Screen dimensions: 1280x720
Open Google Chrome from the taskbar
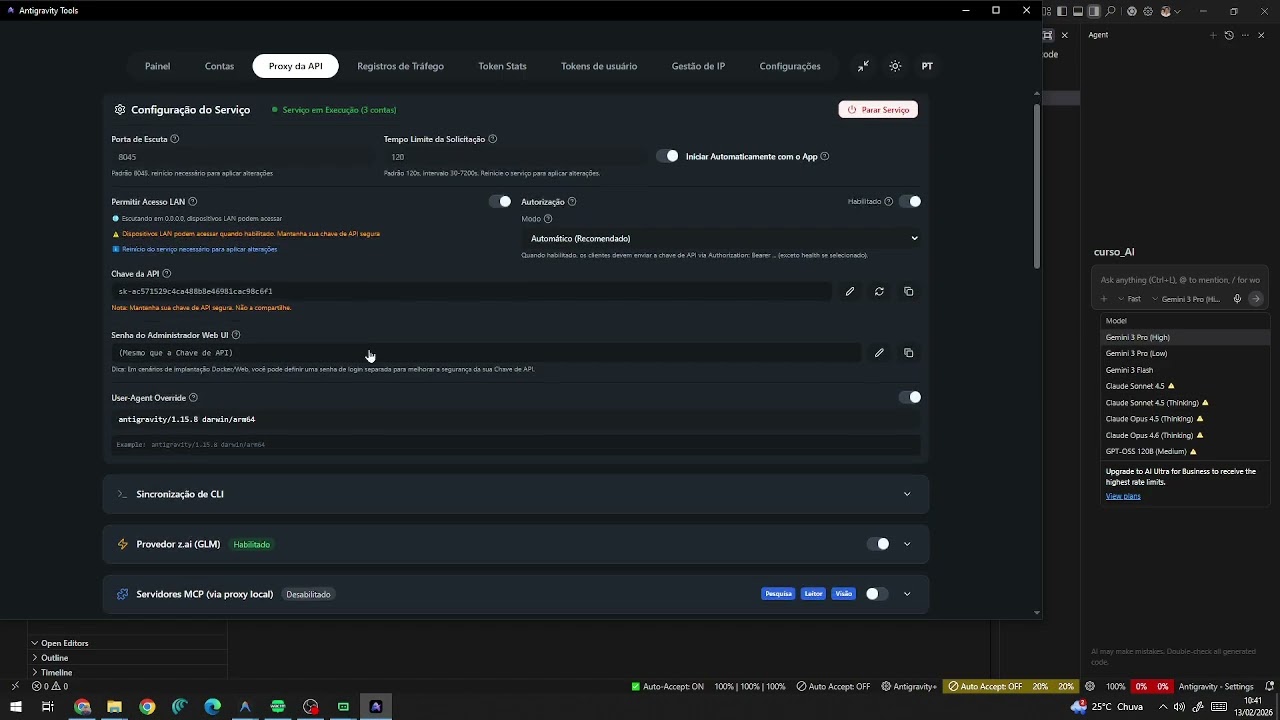pyautogui.click(x=147, y=707)
